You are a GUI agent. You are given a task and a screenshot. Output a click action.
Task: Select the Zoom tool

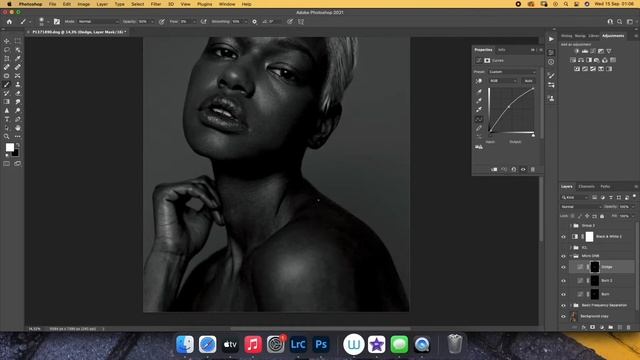point(7,136)
